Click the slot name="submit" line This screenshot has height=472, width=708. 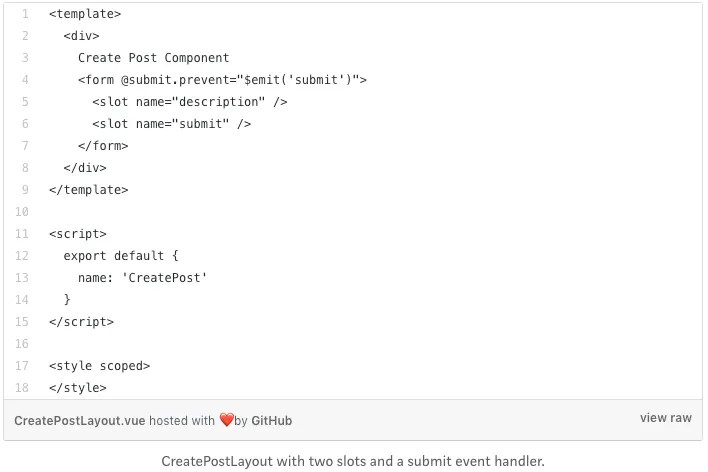pyautogui.click(x=172, y=124)
